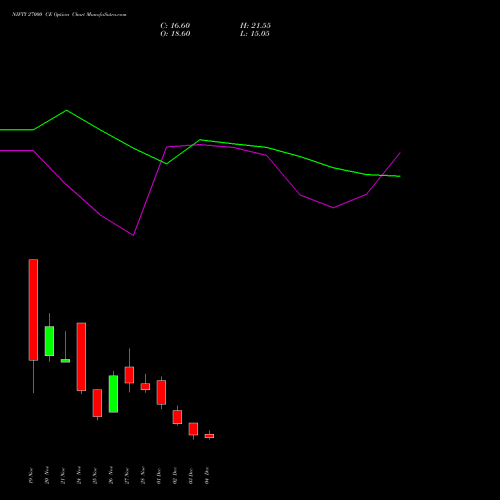Click the open value O: 18.60
This screenshot has width=500, height=500.
pyautogui.click(x=175, y=34)
